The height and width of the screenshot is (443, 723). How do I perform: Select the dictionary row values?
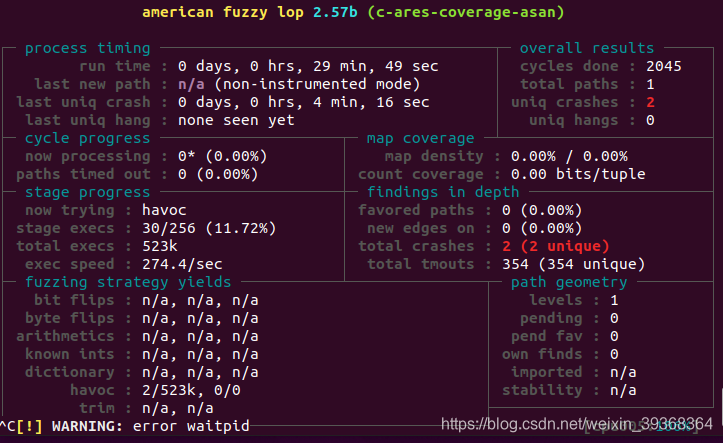(200, 372)
